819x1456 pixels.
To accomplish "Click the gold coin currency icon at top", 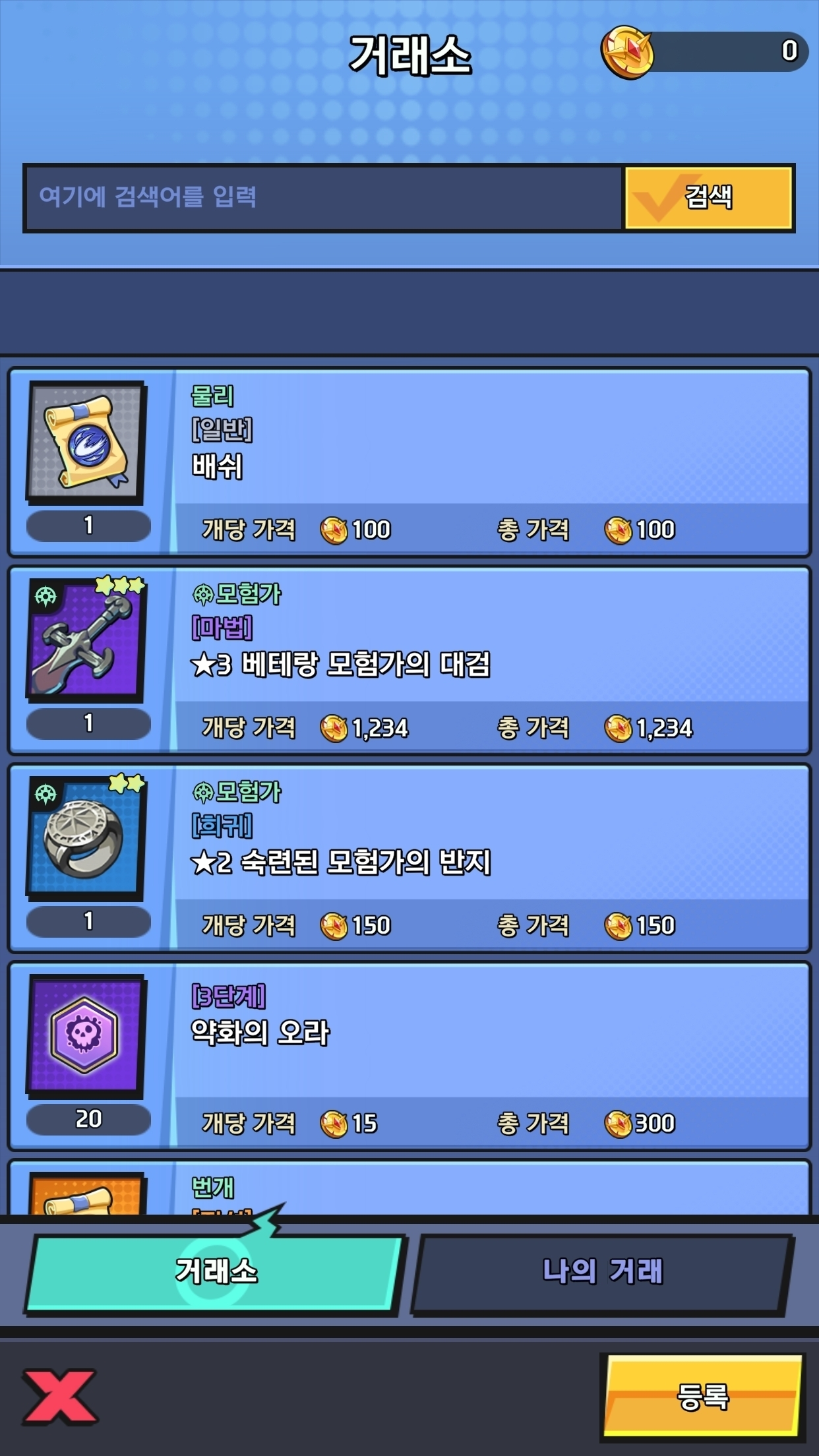I will point(626,52).
